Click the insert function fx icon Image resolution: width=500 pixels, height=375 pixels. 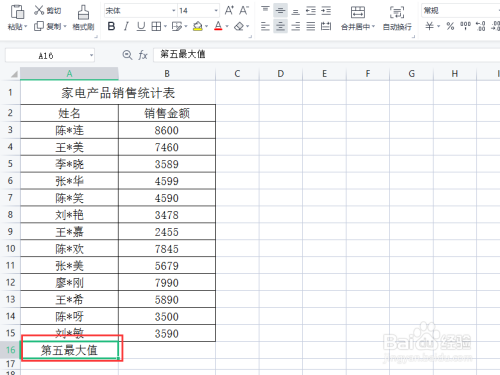(143, 55)
